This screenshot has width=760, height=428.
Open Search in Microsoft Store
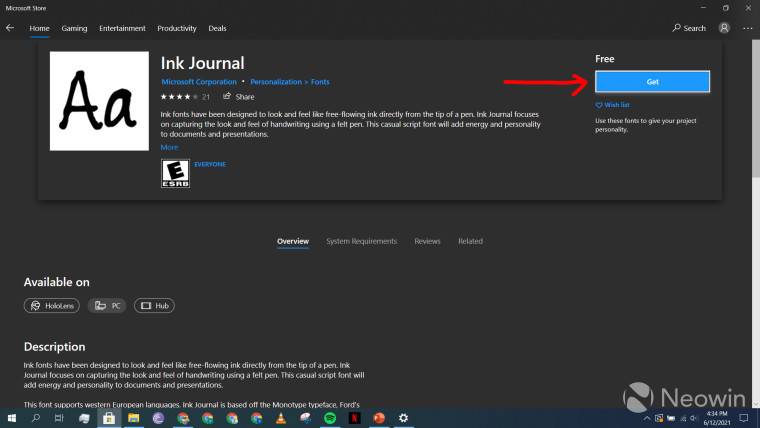point(689,28)
